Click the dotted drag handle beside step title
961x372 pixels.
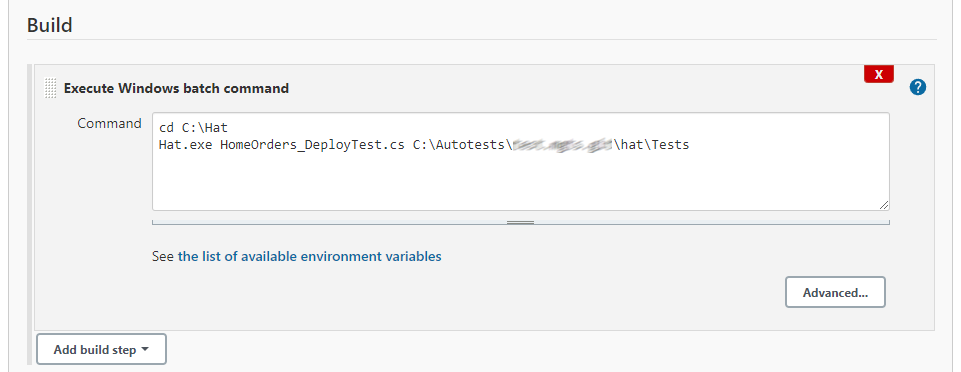[x=51, y=88]
